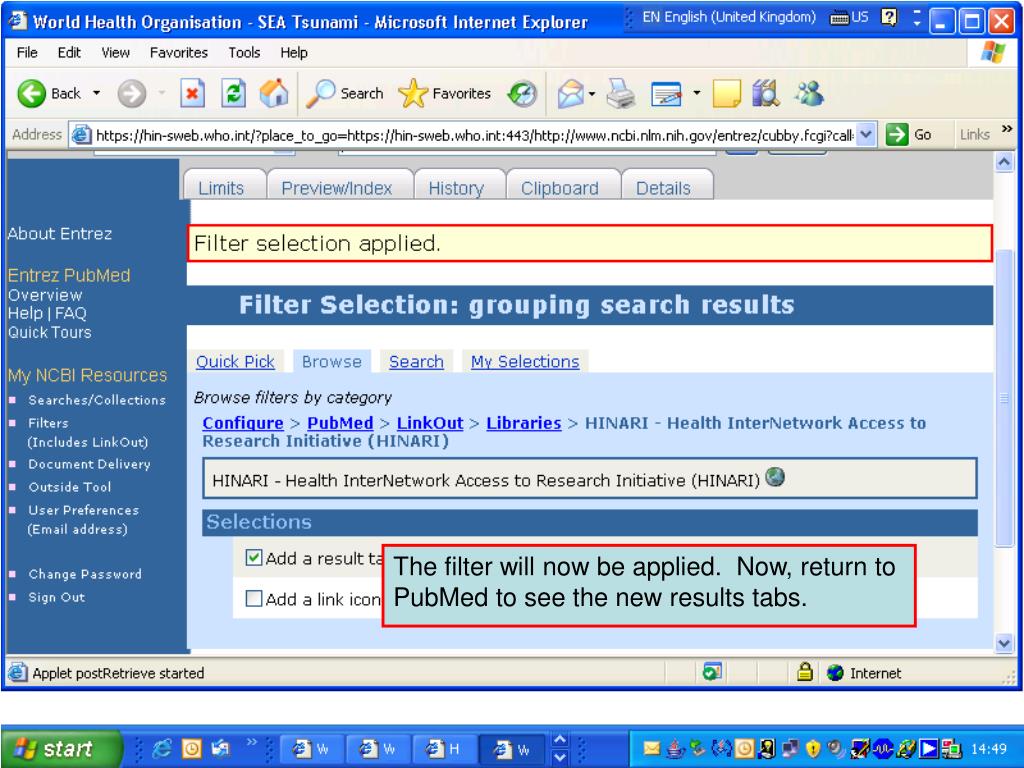This screenshot has width=1024, height=768.
Task: Click the taskbar scroll down arrow
Action: click(560, 758)
